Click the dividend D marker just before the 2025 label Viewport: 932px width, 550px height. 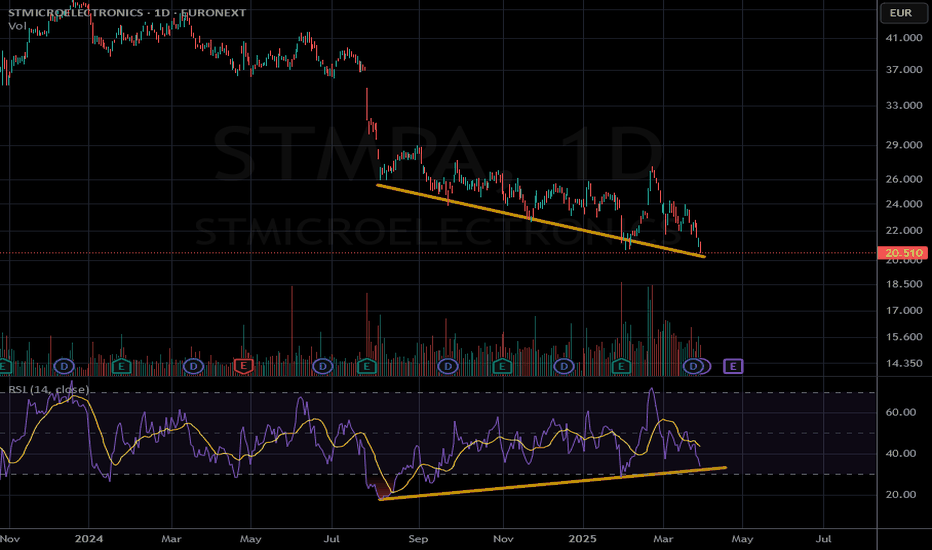point(563,366)
